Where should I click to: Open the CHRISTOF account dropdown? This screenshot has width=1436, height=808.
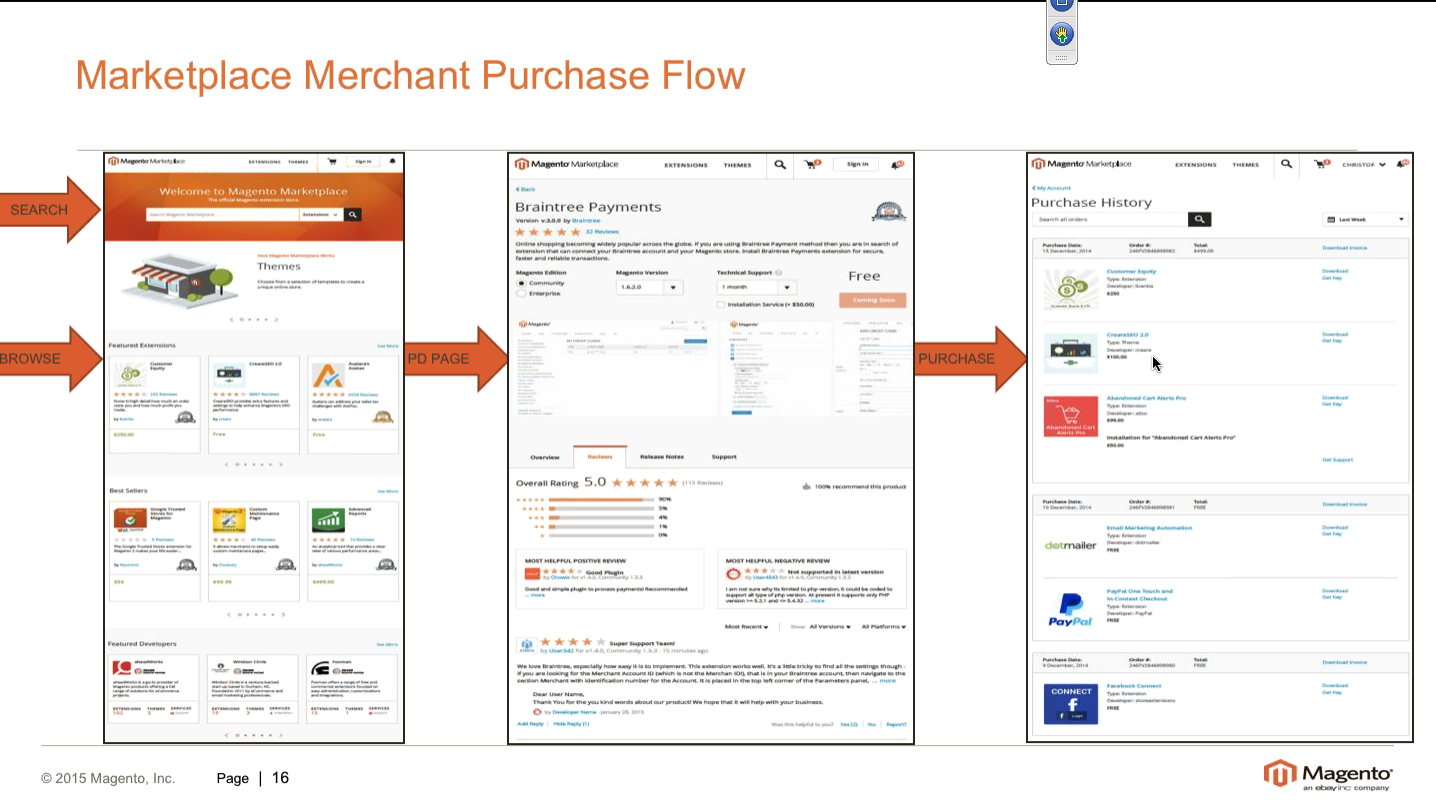coord(1363,164)
